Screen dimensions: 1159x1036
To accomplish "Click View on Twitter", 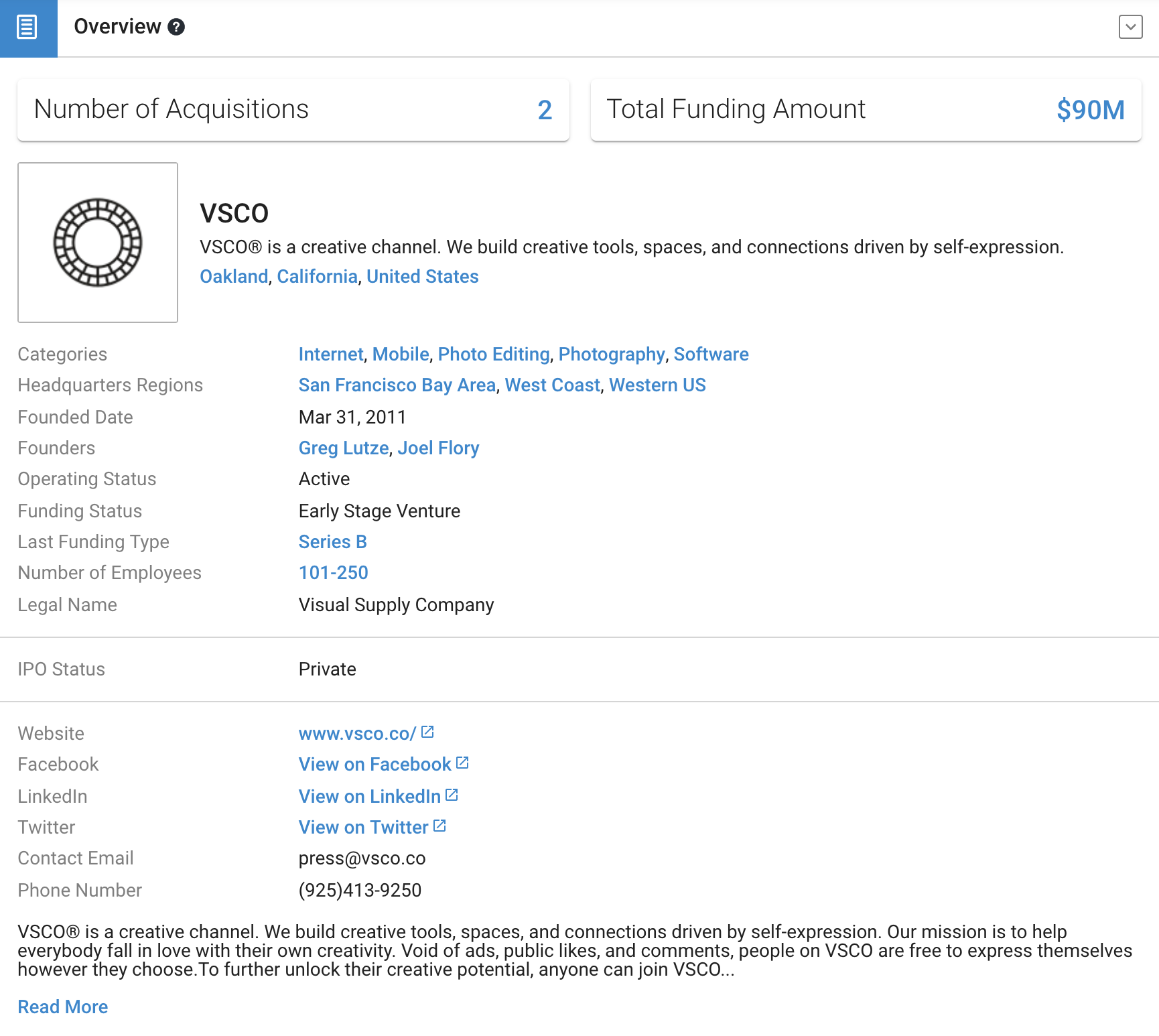I will click(363, 828).
